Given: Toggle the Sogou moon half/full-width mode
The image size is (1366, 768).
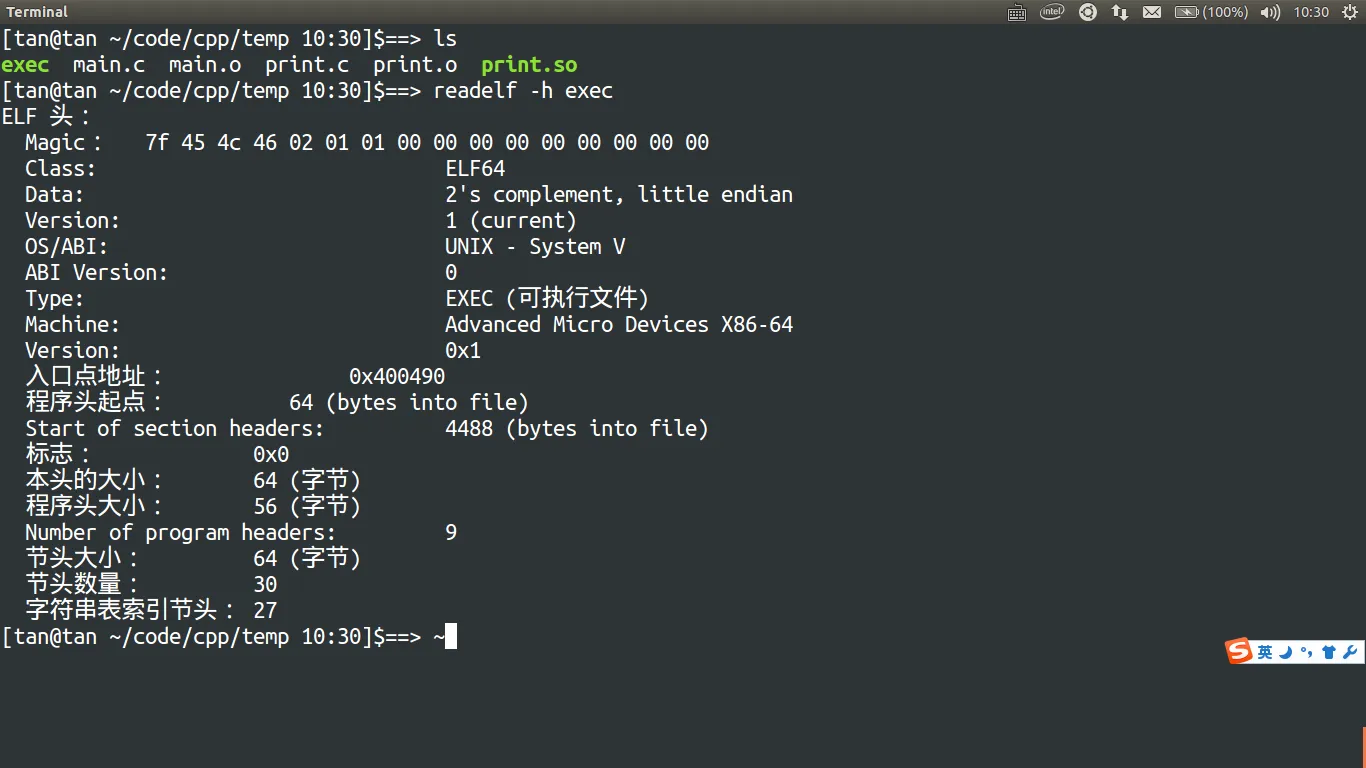Looking at the screenshot, I should pos(1286,652).
